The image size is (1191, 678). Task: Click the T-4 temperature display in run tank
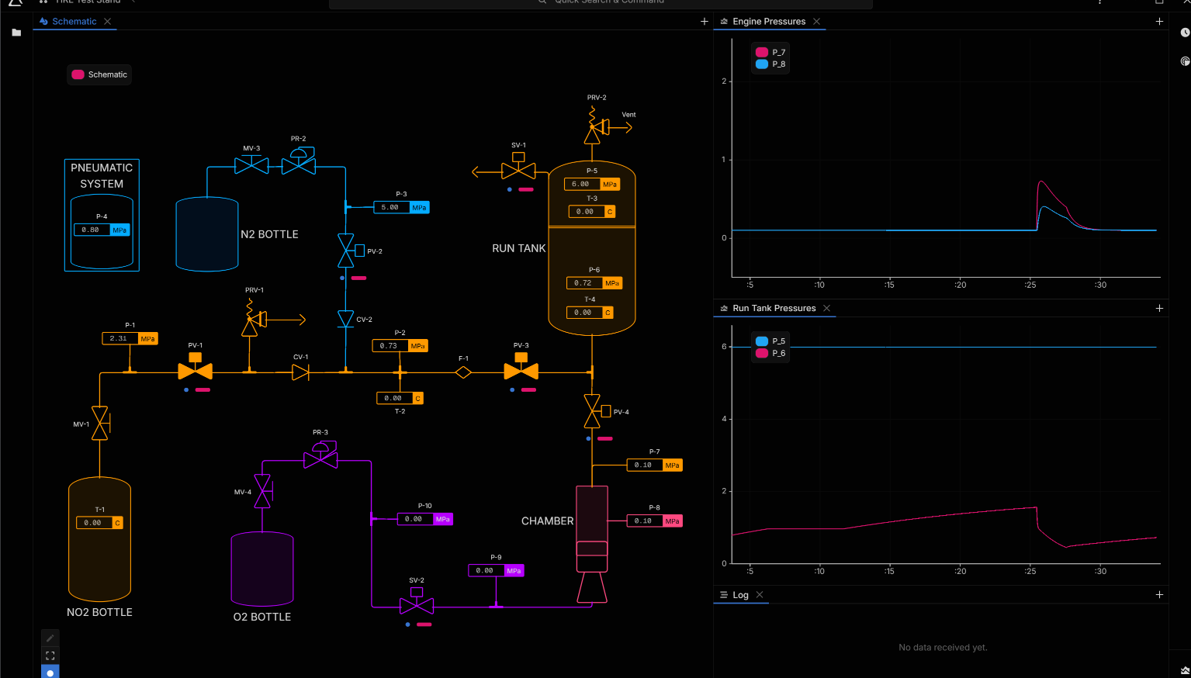(x=589, y=312)
